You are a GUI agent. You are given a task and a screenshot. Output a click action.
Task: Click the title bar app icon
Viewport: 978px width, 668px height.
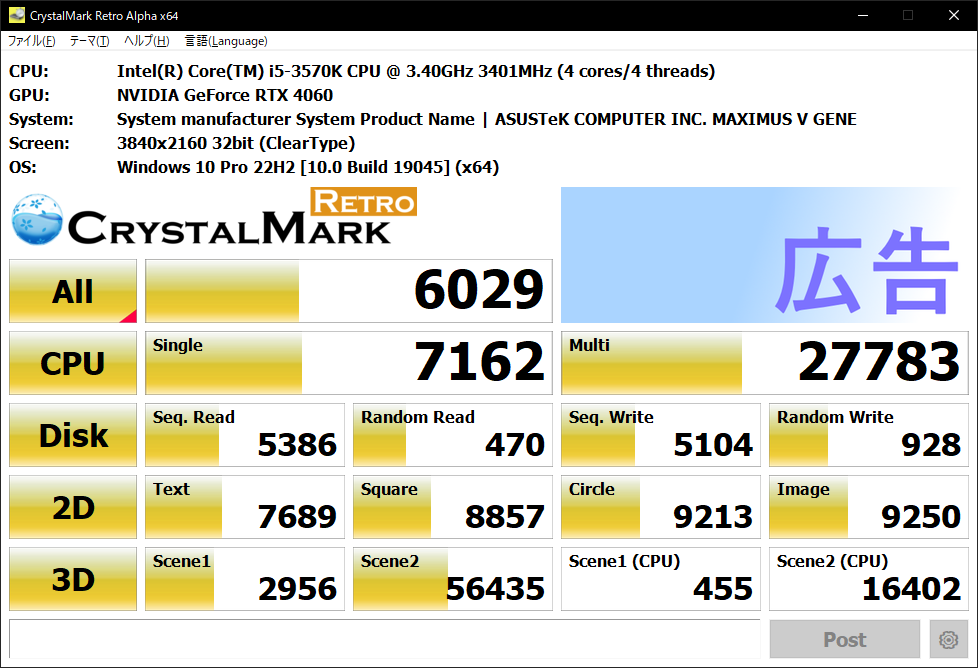pos(16,15)
